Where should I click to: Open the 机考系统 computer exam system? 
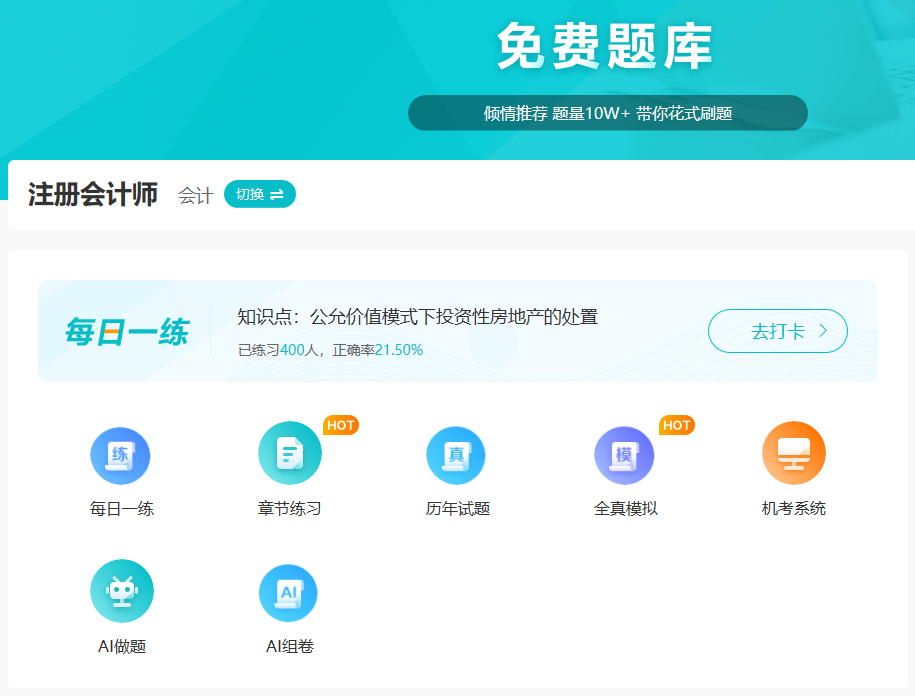[793, 454]
